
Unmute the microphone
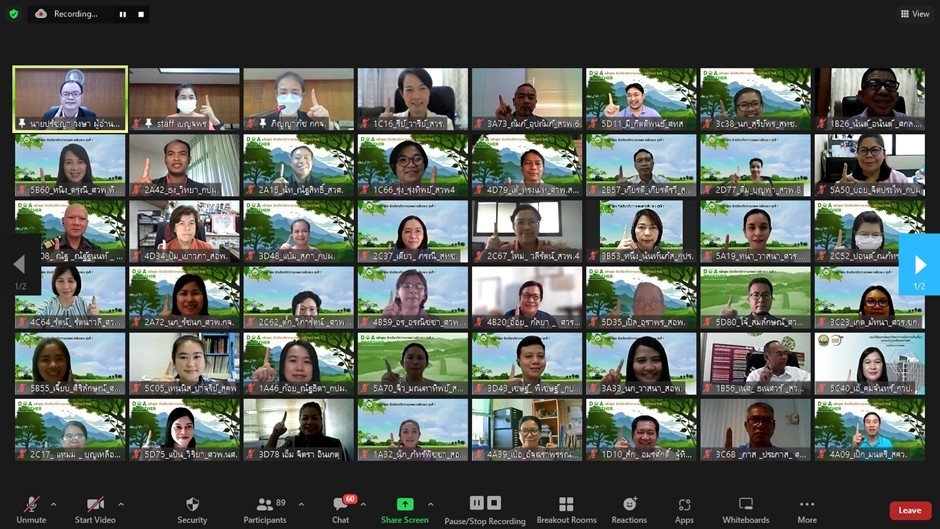pos(31,510)
